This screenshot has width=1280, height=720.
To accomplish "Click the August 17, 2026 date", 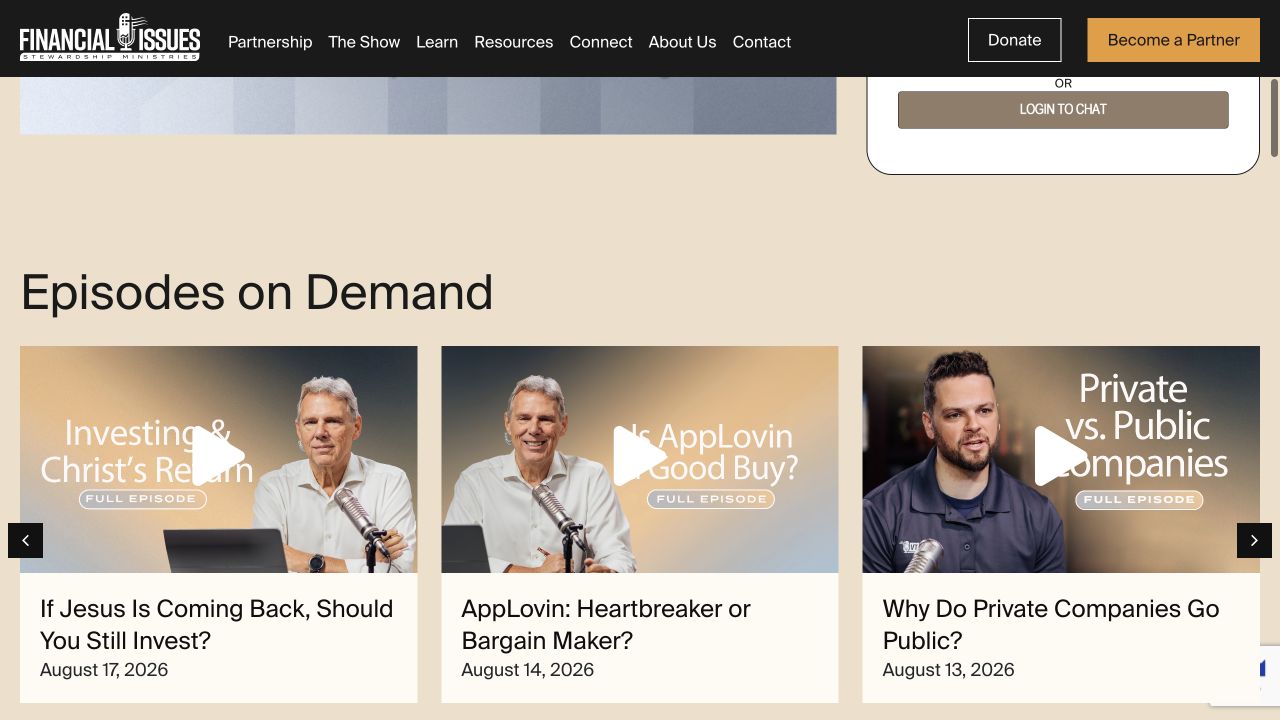I will coord(104,670).
